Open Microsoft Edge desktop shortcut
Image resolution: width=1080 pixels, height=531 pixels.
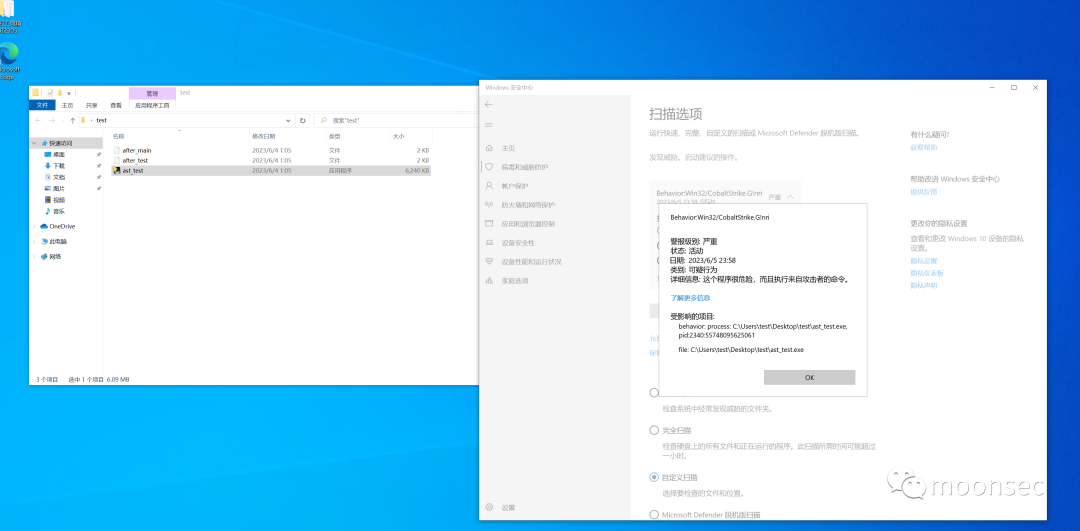pyautogui.click(x=9, y=61)
